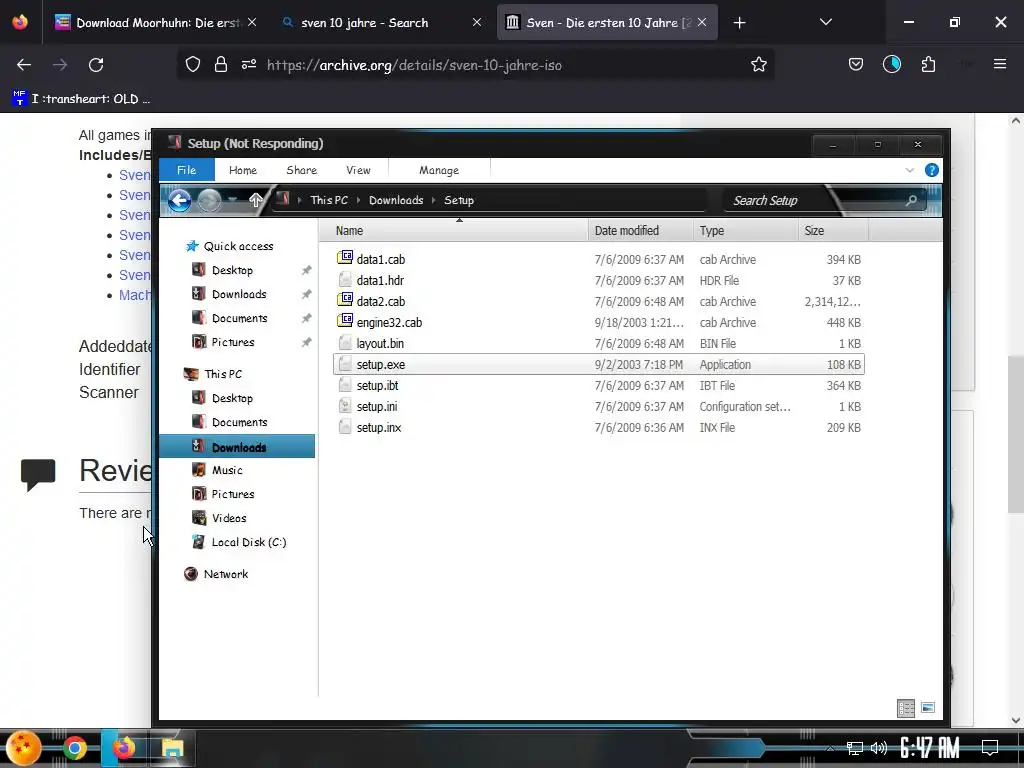Select the setup.ini file
1024x768 pixels.
click(x=376, y=406)
